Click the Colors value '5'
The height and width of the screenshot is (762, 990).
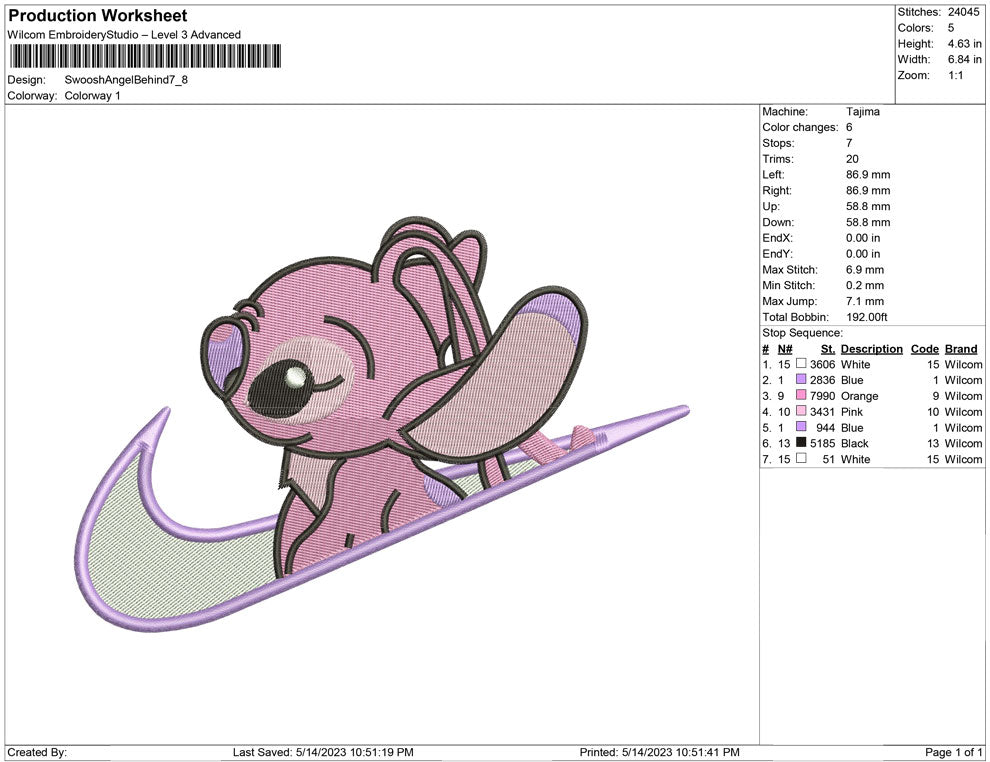pyautogui.click(x=951, y=28)
